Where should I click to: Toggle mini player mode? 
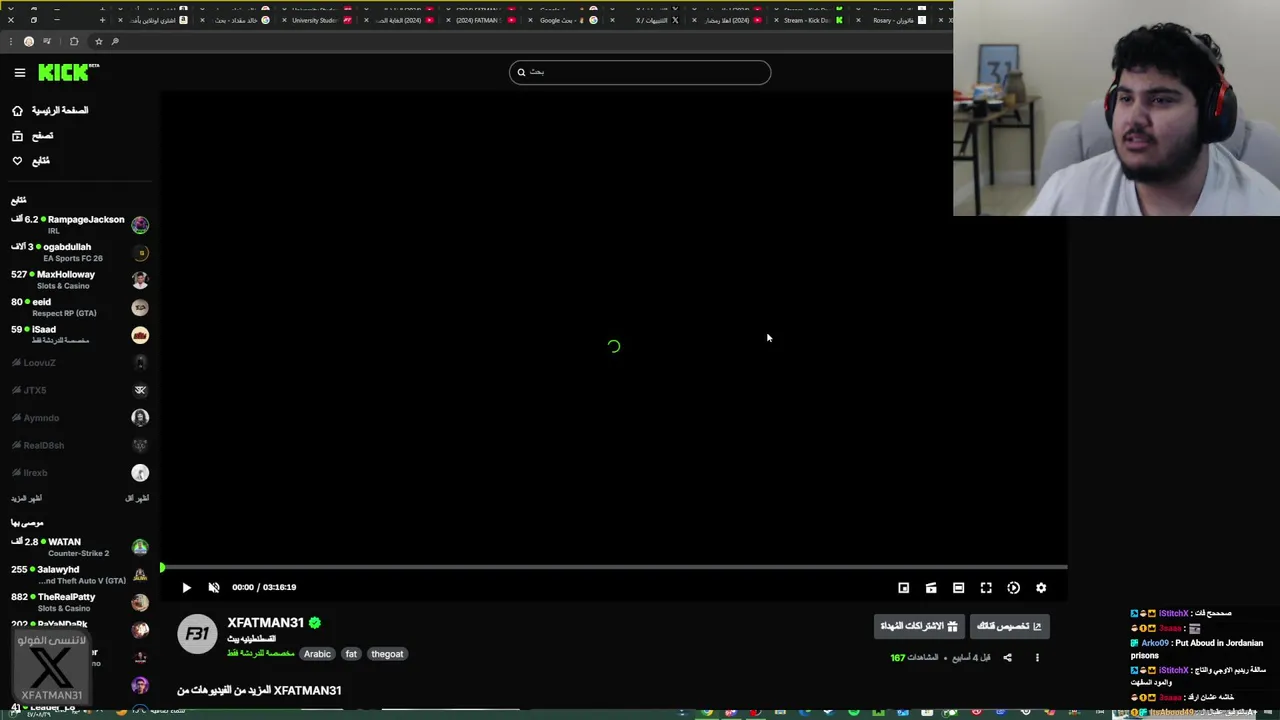tap(903, 588)
